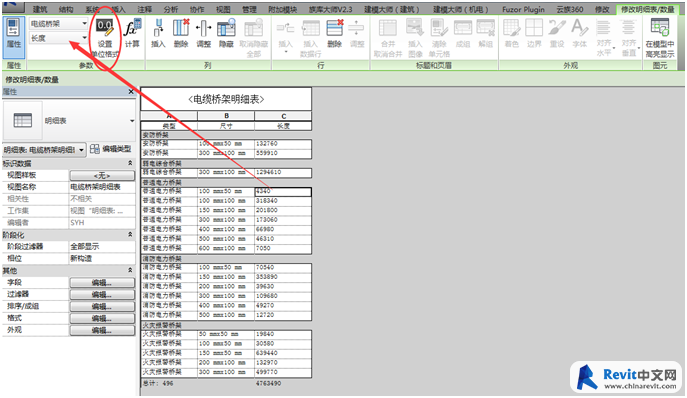Image resolution: width=687 pixels, height=398 pixels.
Task: Click the 明细表 type thumbnail icon
Action: [23, 121]
